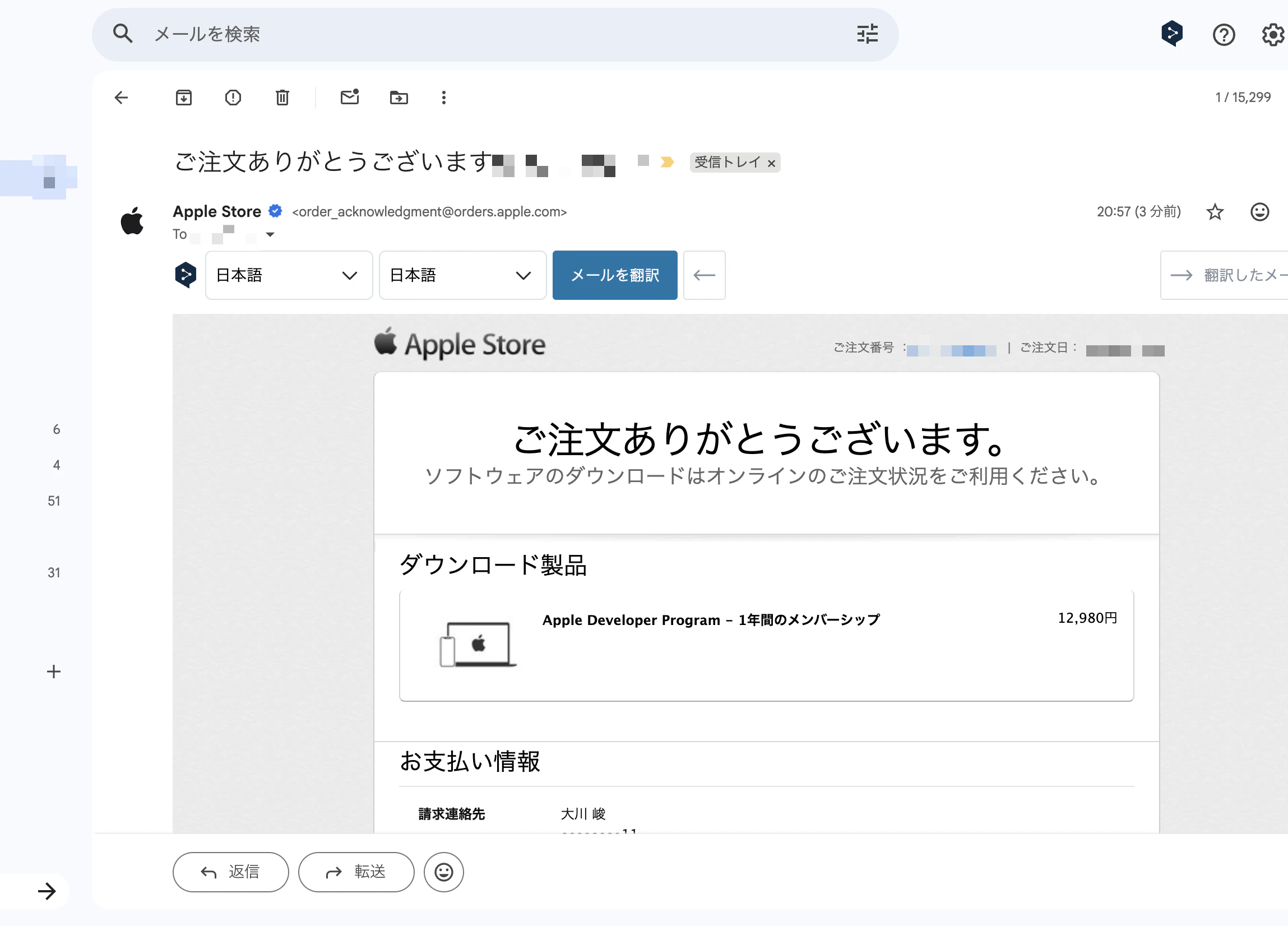Go back to inbox with back arrow
The width and height of the screenshot is (1288, 926).
pyautogui.click(x=121, y=98)
